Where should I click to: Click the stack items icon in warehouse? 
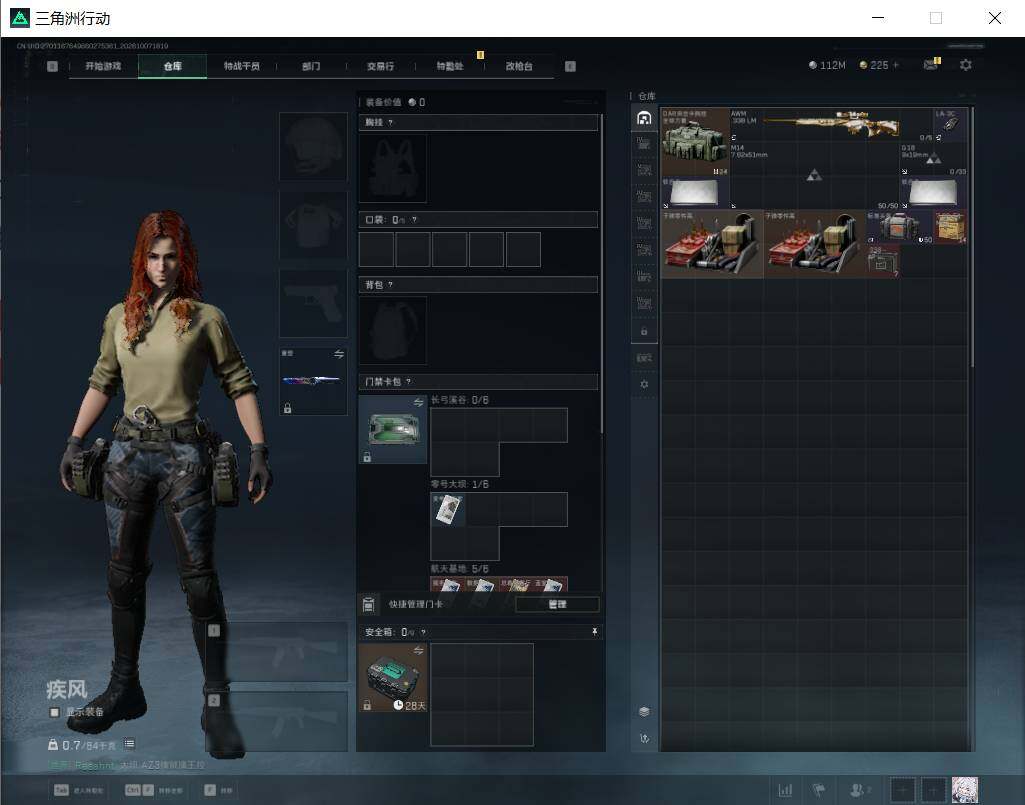point(644,711)
